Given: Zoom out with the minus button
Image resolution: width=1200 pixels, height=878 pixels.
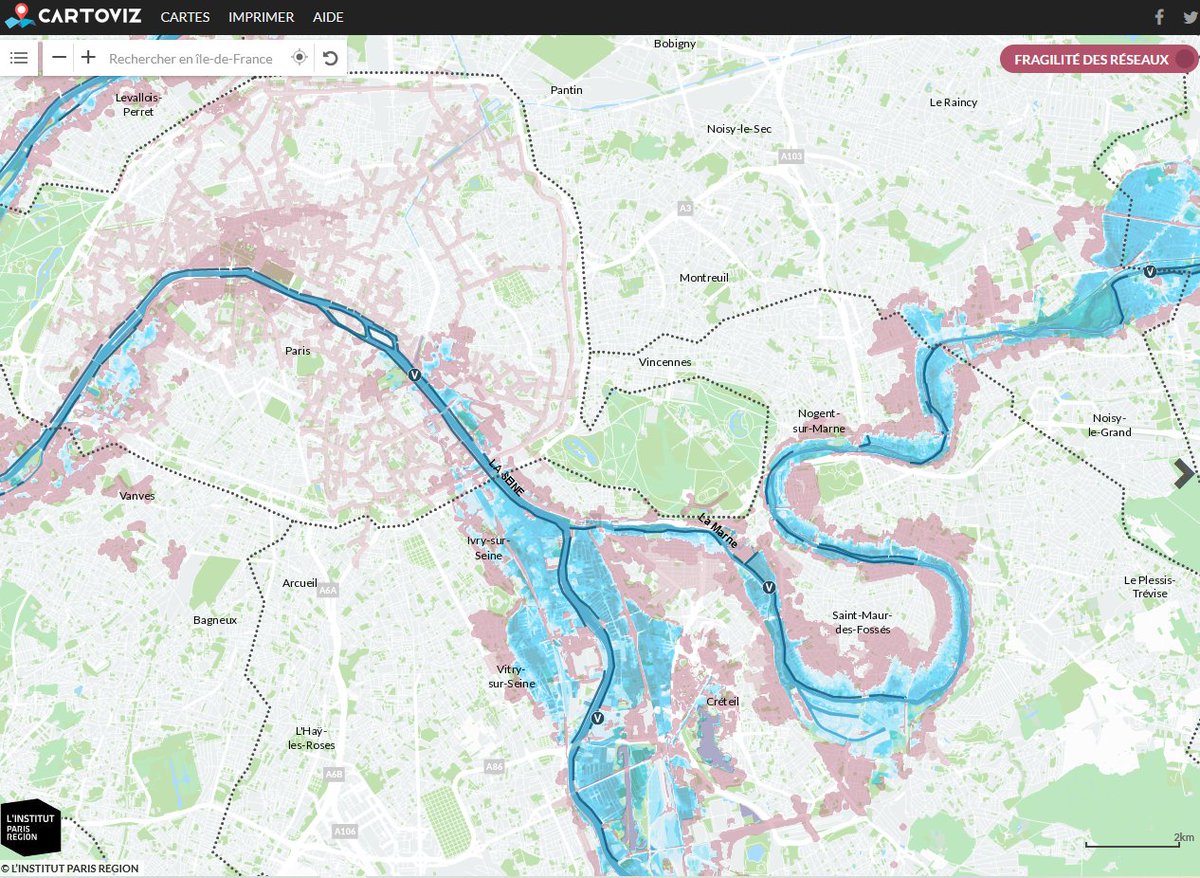Looking at the screenshot, I should coord(59,57).
